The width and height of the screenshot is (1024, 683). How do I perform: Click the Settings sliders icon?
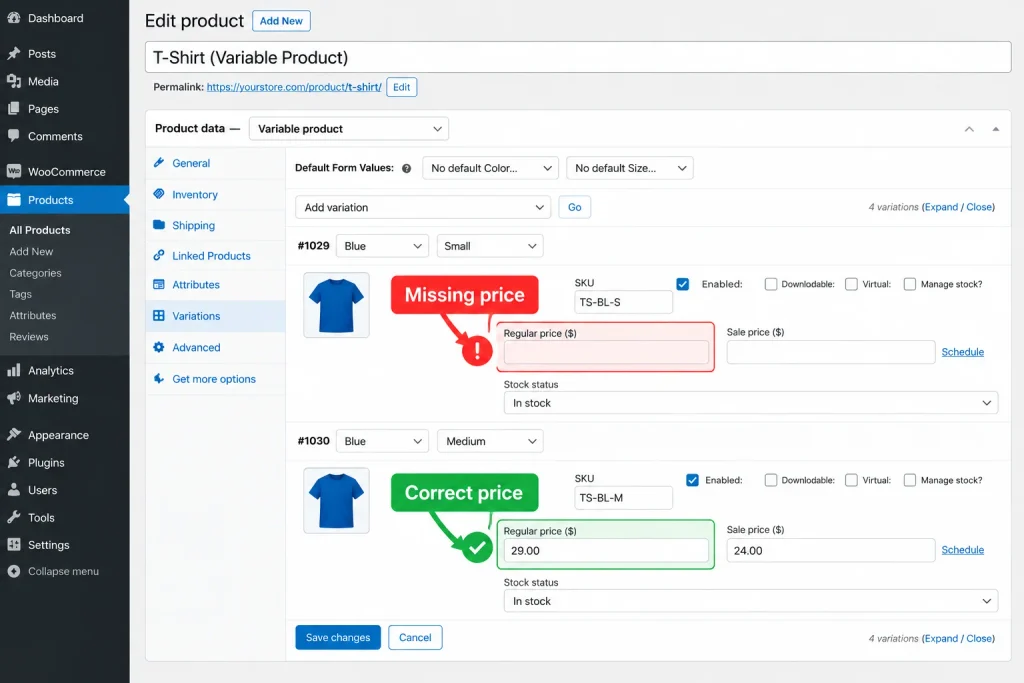[14, 545]
